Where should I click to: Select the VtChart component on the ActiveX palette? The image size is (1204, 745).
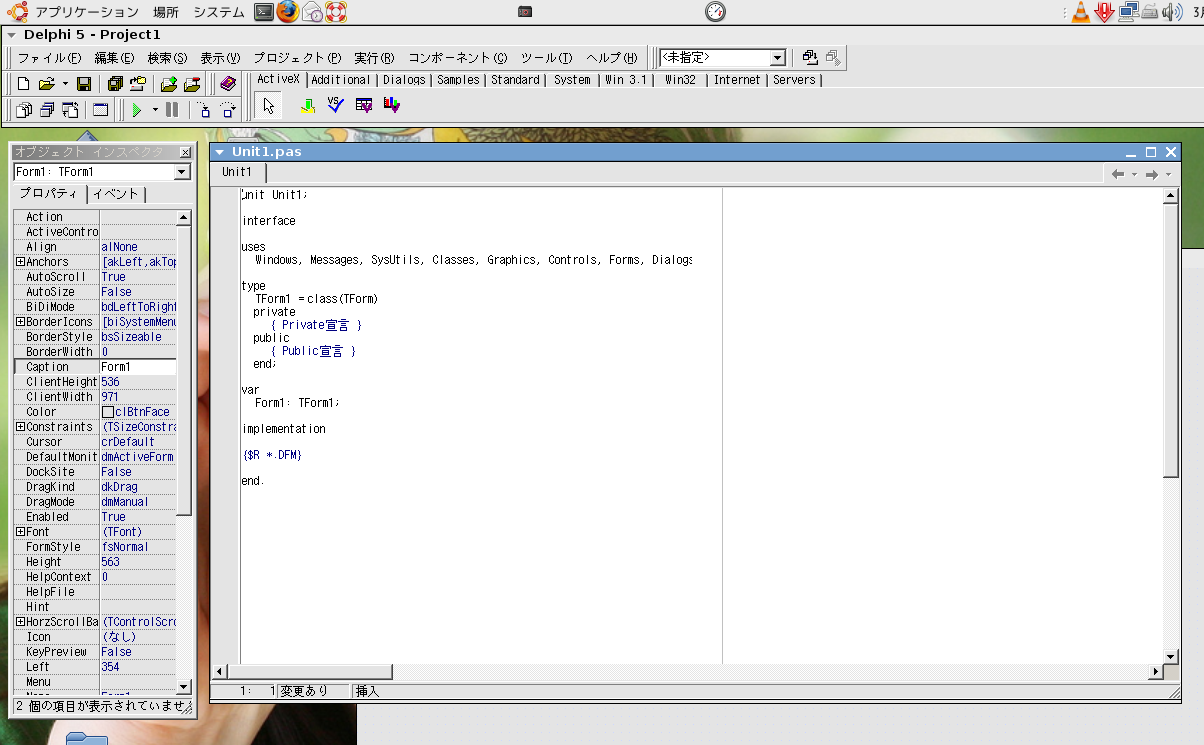[392, 104]
